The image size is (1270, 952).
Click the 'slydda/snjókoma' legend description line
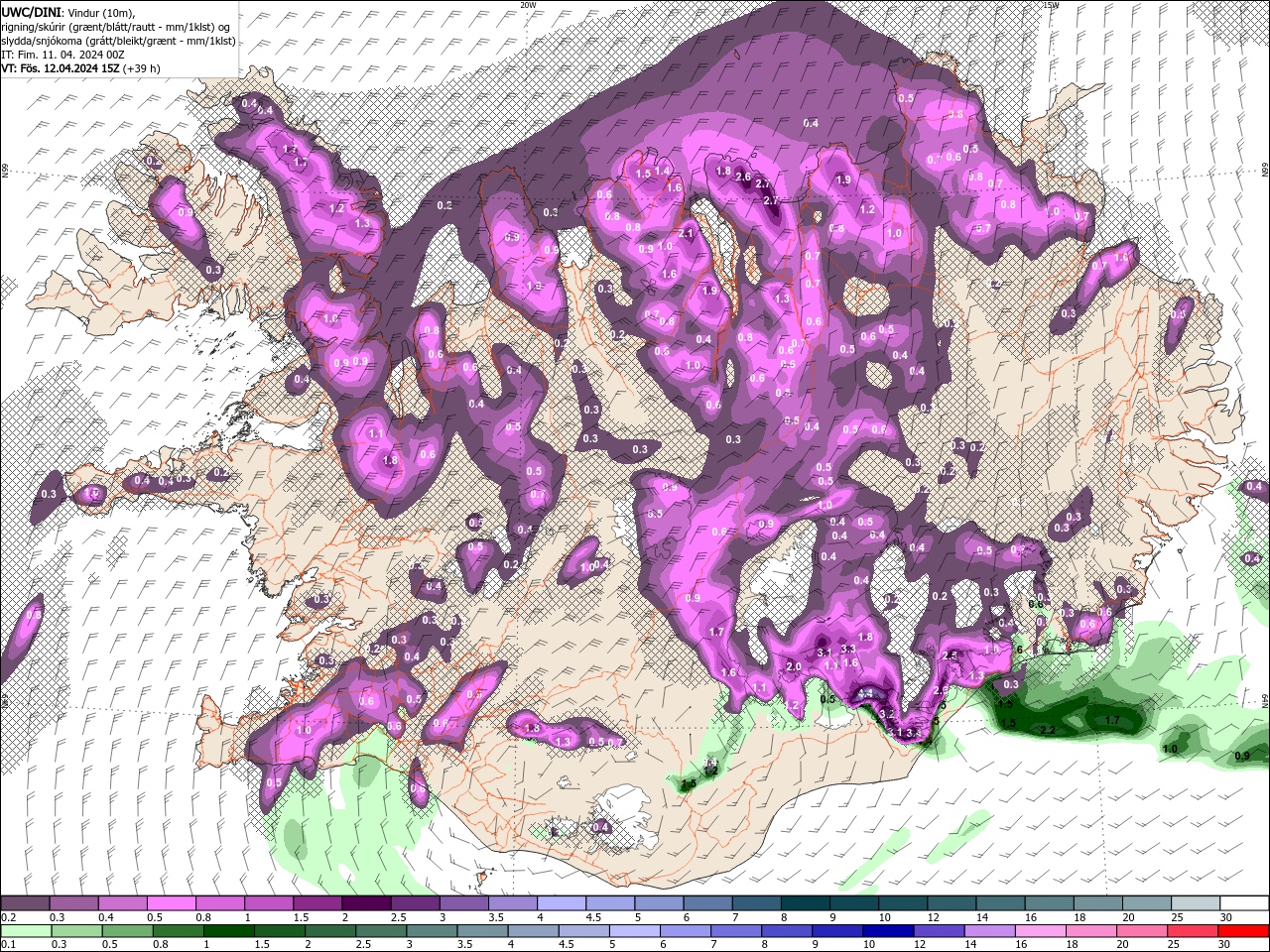tap(118, 41)
